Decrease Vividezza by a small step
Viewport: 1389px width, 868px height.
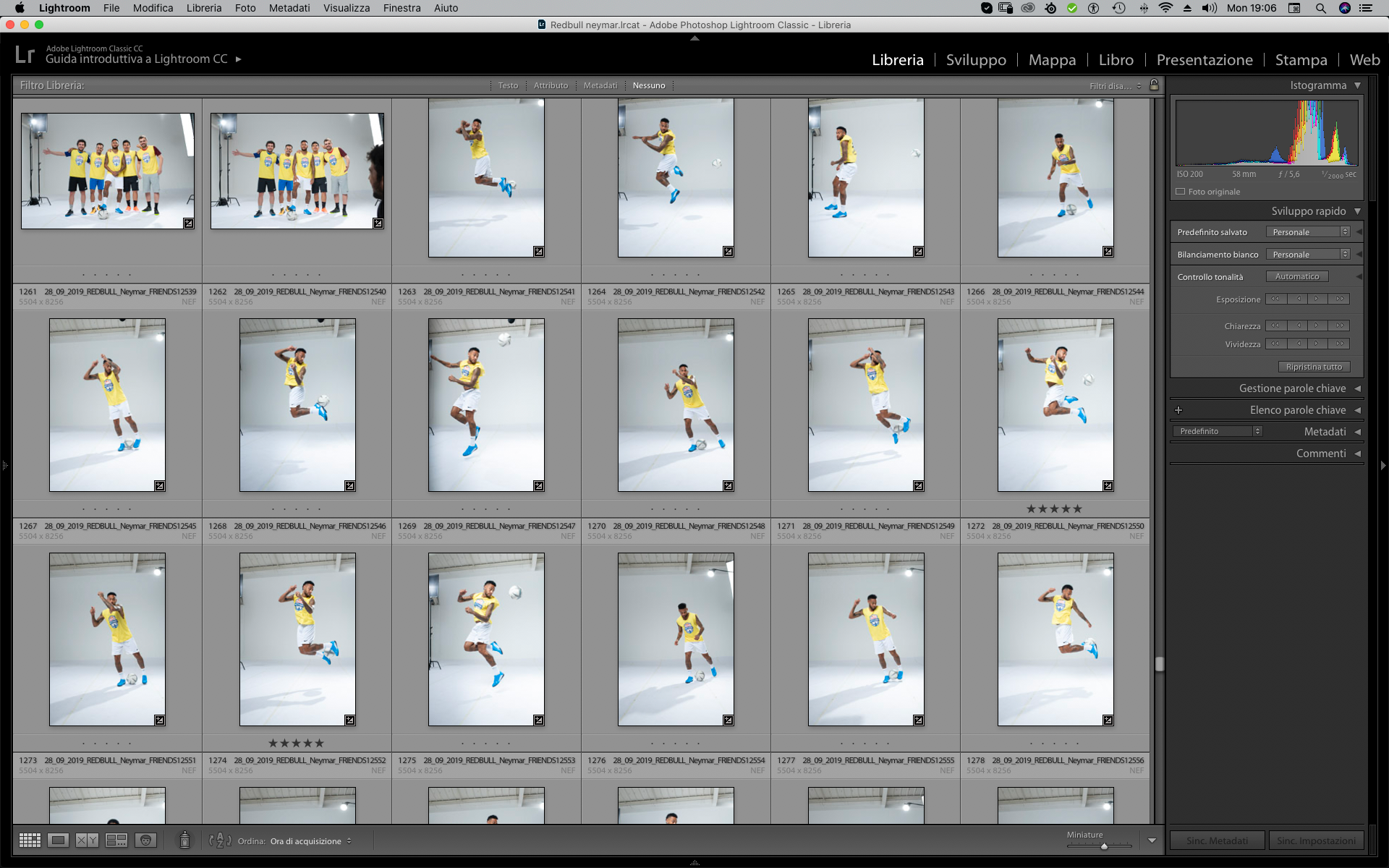1298,344
